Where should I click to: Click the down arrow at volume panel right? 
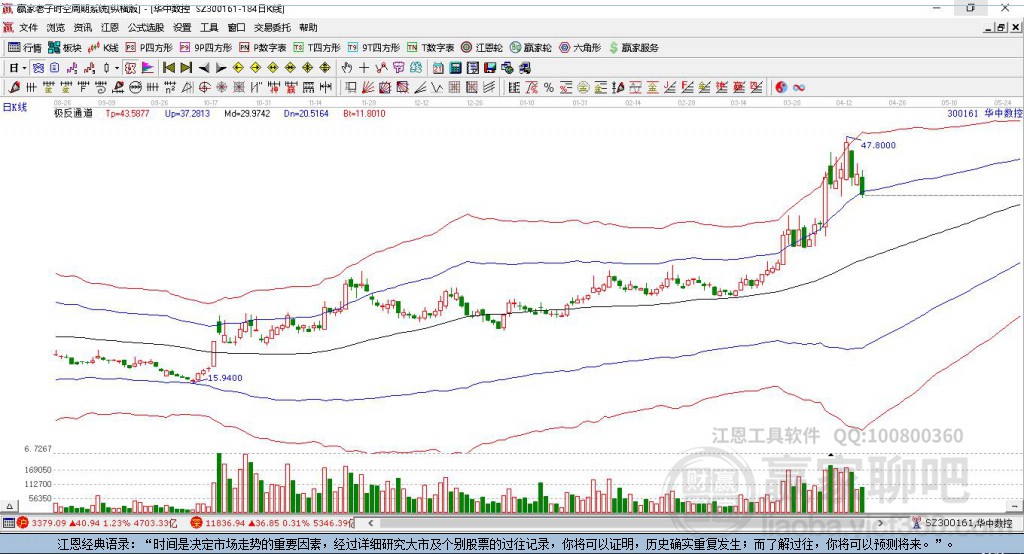[1014, 506]
